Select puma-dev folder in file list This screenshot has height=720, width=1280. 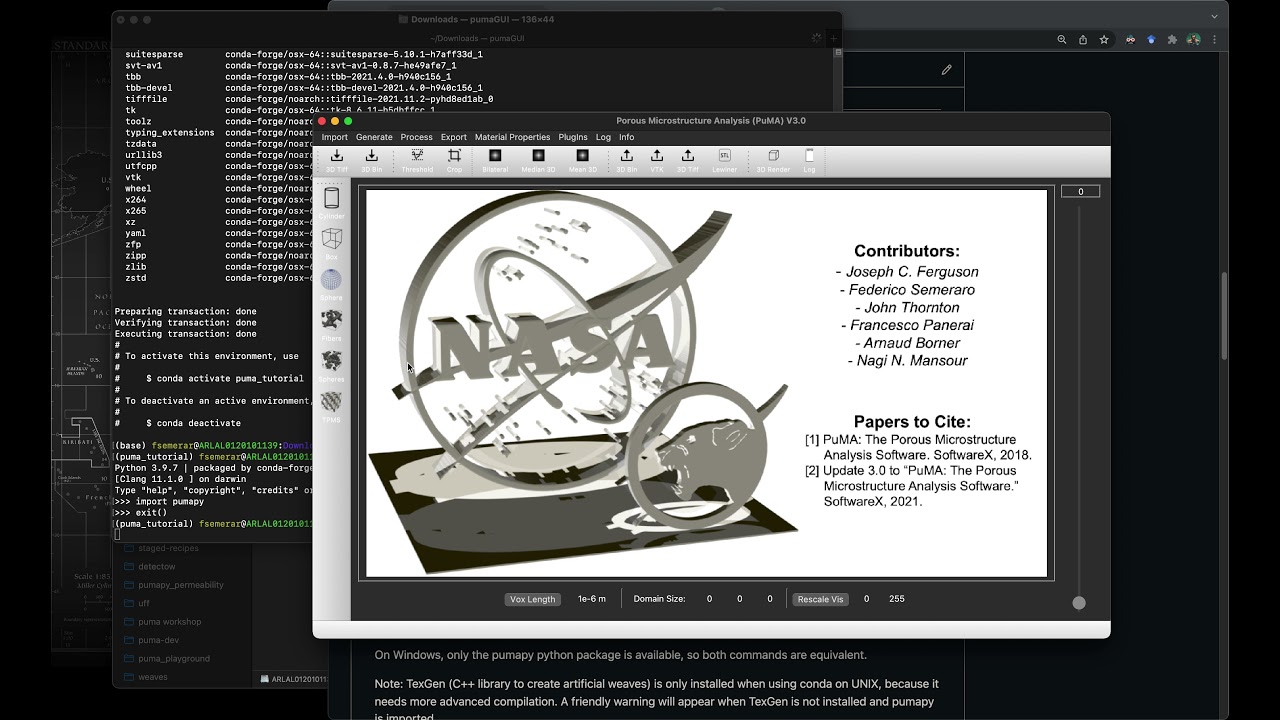158,640
